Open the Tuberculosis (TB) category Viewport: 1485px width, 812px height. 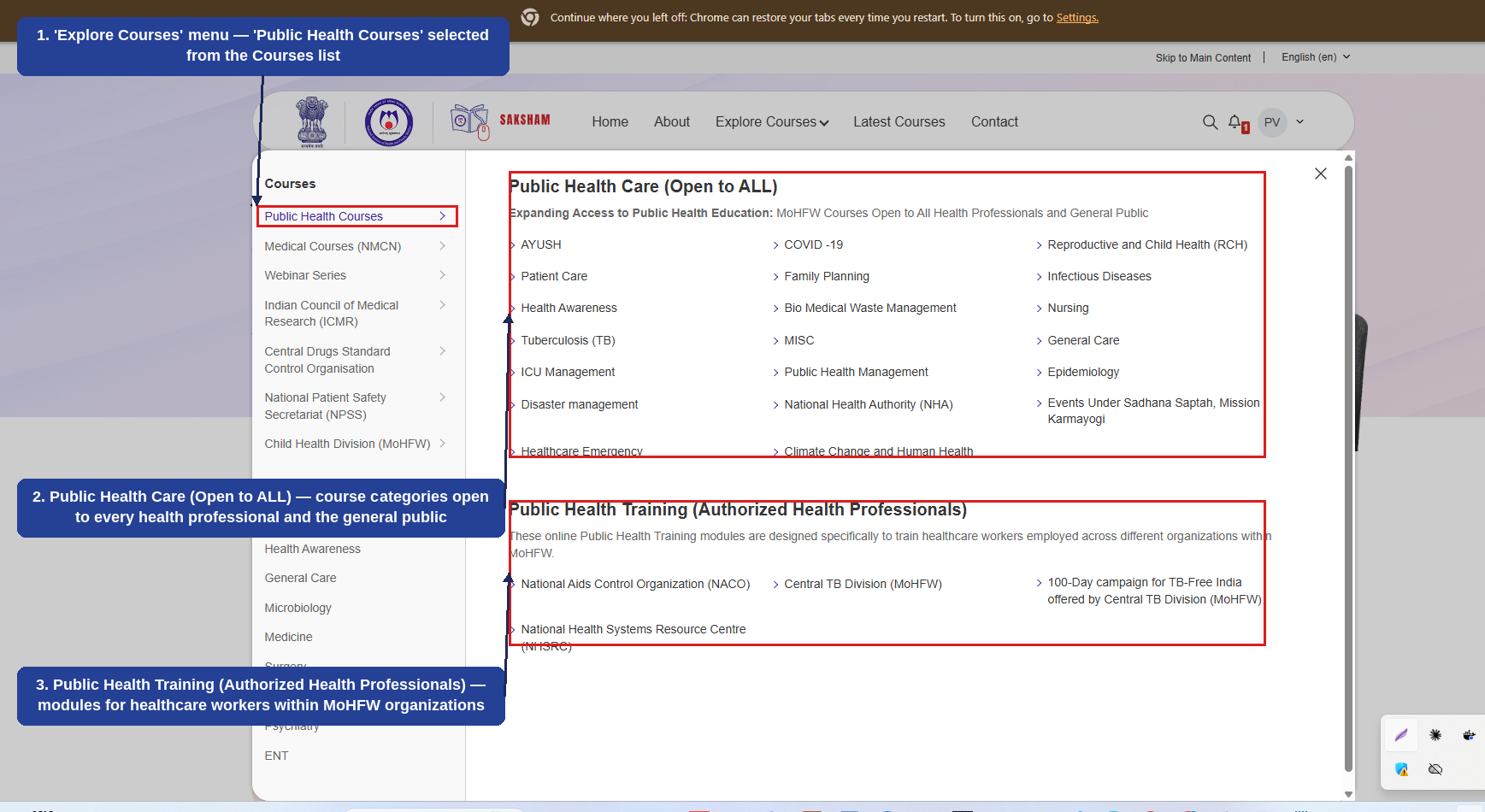pos(568,340)
